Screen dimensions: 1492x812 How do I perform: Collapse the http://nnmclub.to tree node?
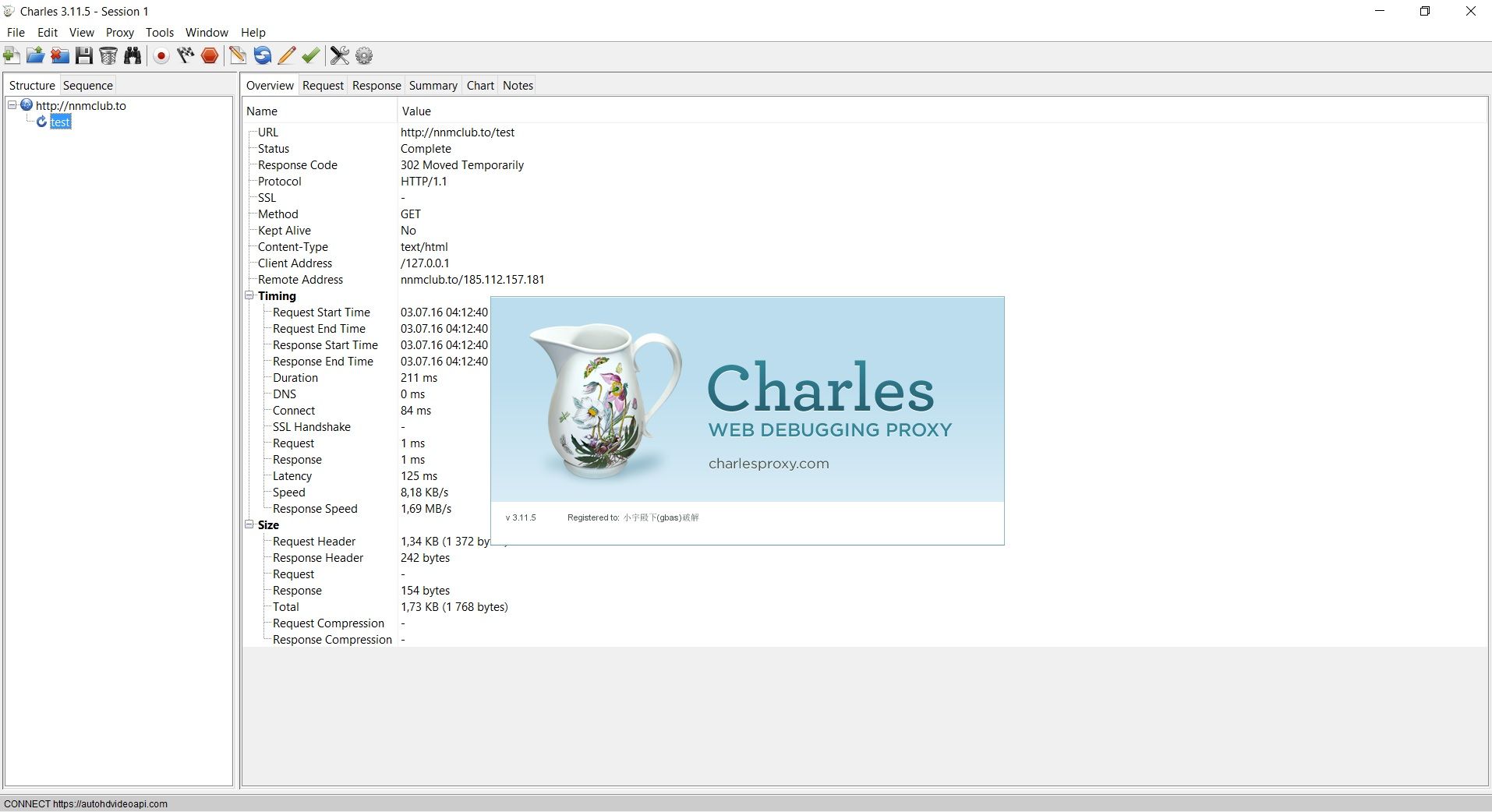click(12, 104)
